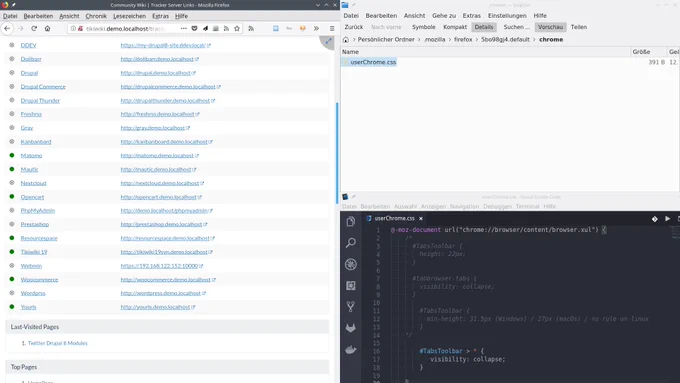Click Firefox page vertical scrollbar

337,153
